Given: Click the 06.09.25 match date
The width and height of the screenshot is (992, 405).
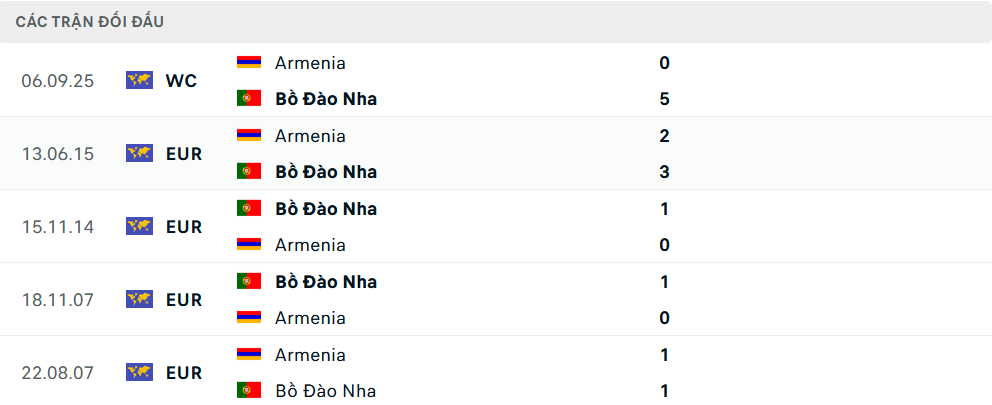Looking at the screenshot, I should click(x=57, y=80).
